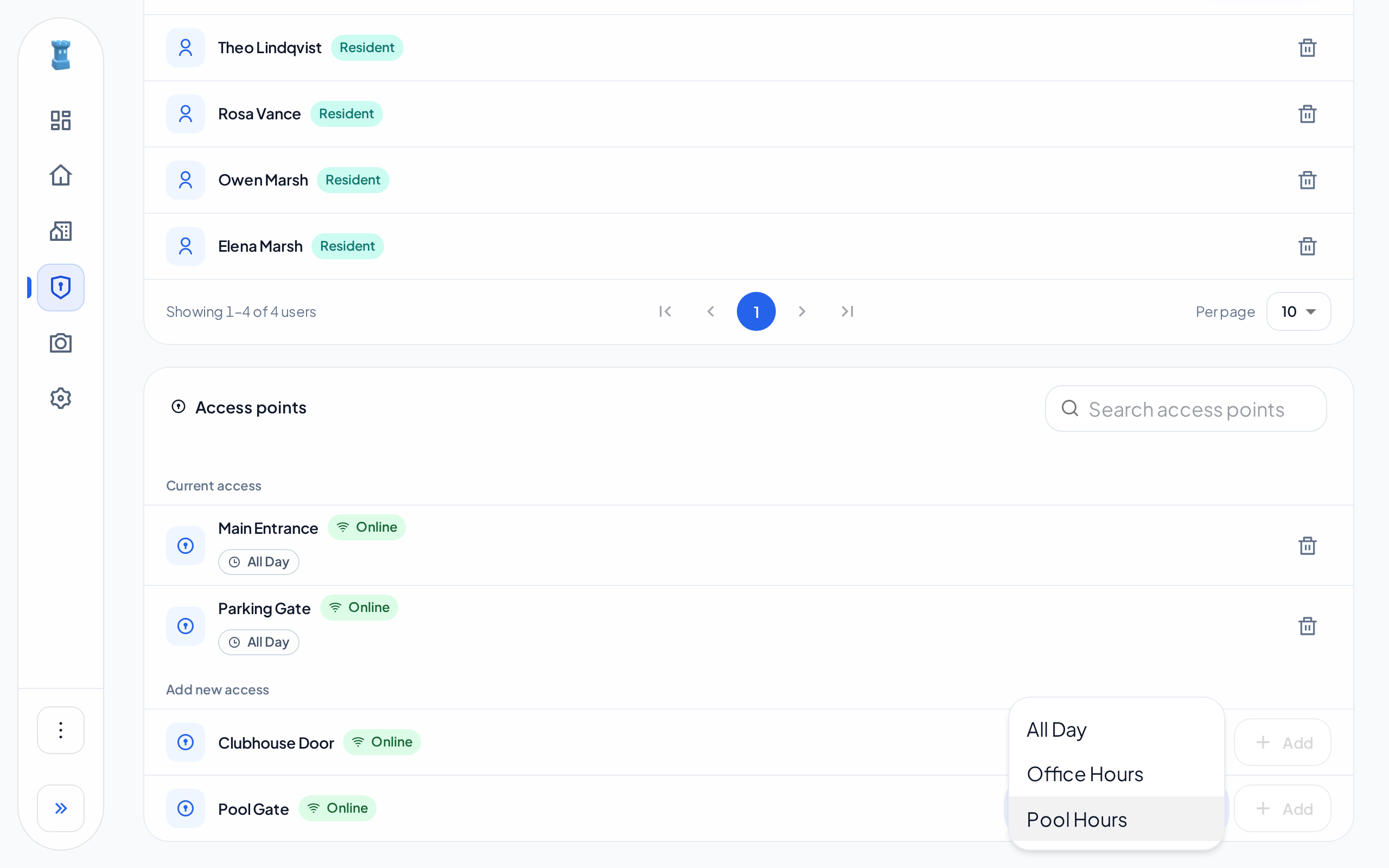Open the camera icon in sidebar
The width and height of the screenshot is (1389, 868).
point(60,343)
